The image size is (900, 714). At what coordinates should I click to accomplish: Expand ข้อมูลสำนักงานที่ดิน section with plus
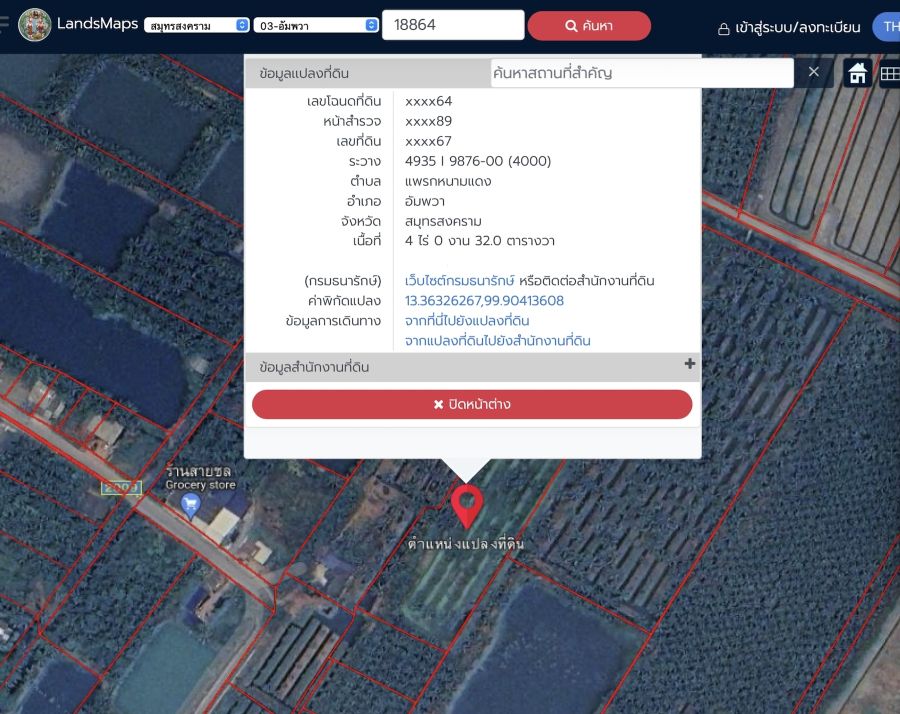tap(689, 365)
